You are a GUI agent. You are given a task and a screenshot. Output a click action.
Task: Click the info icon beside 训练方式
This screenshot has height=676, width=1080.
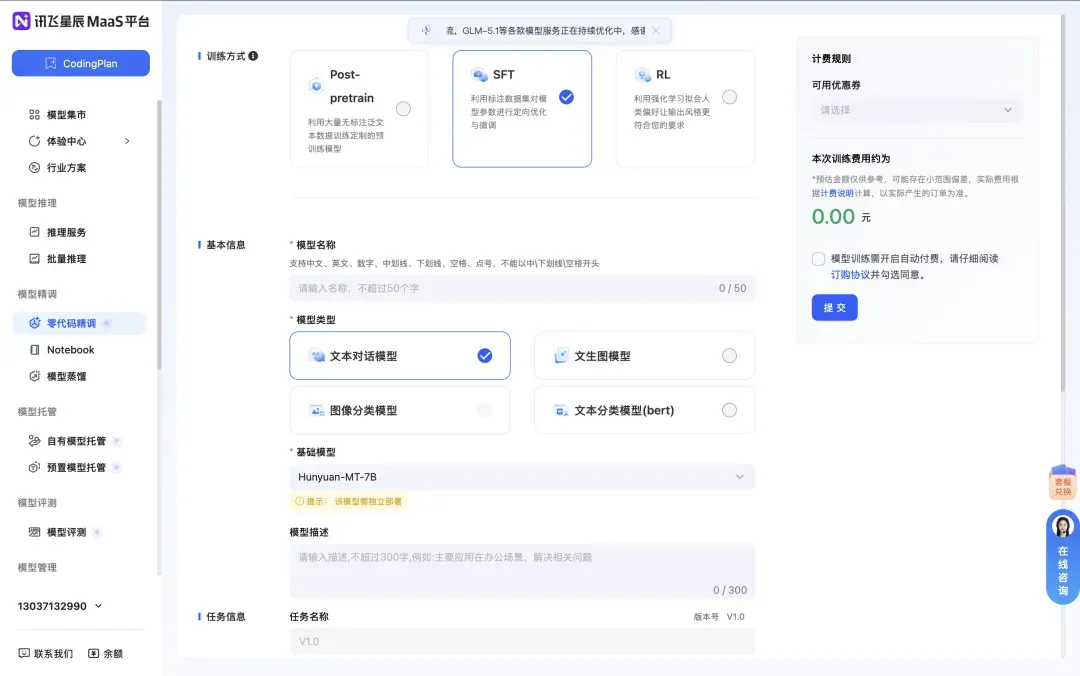pyautogui.click(x=253, y=56)
